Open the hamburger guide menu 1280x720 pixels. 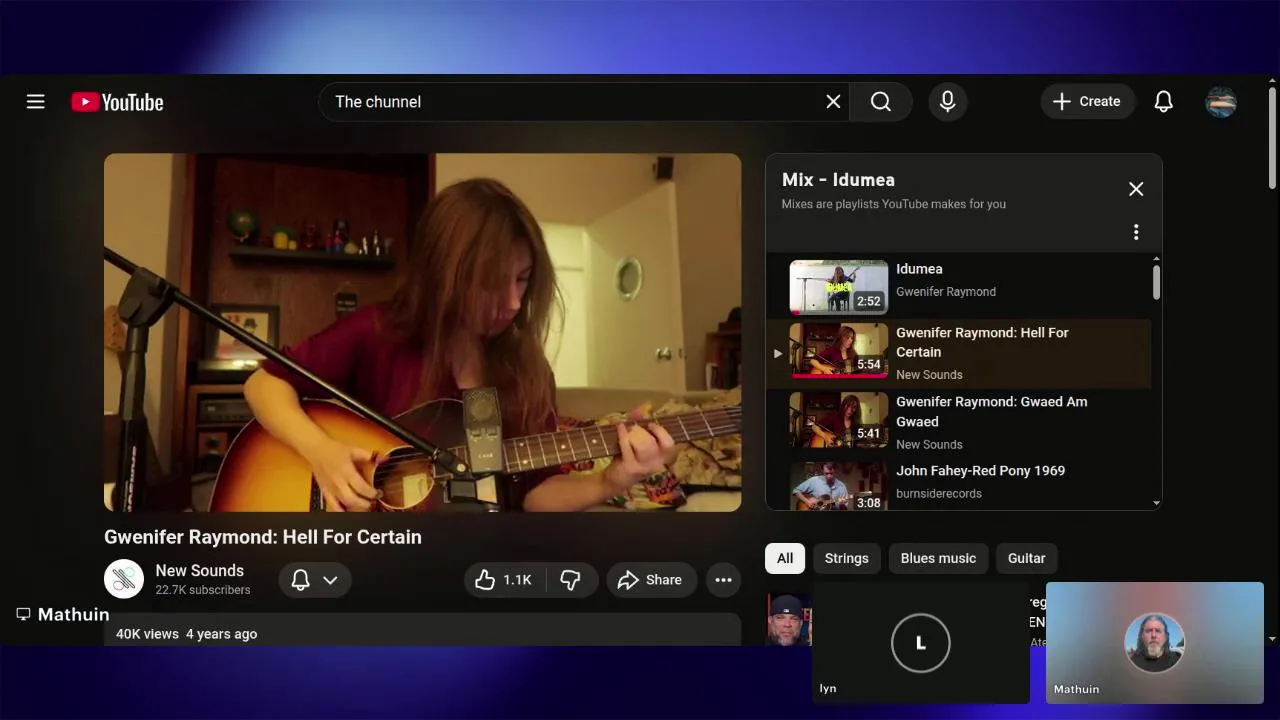[36, 102]
